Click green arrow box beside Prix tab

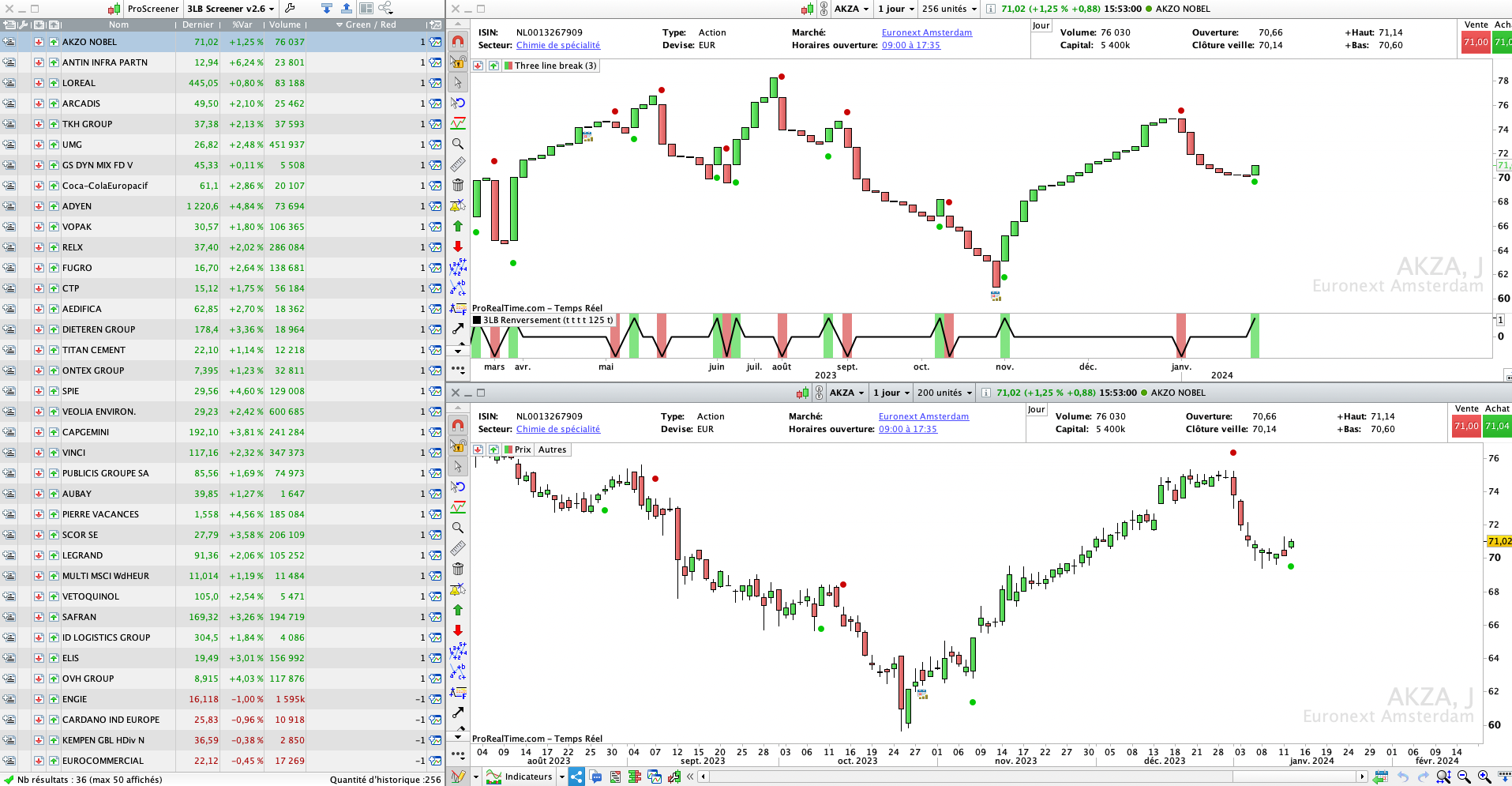(493, 449)
